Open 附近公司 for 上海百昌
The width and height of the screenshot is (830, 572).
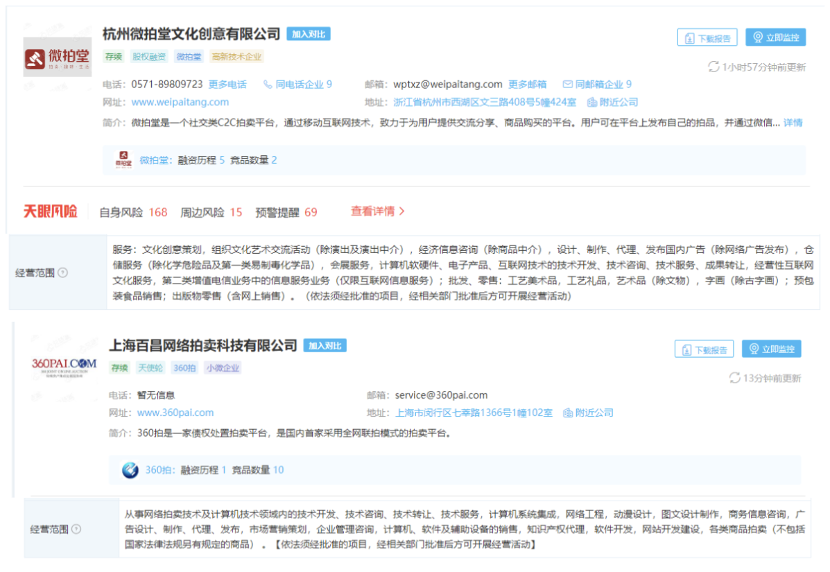(x=594, y=413)
